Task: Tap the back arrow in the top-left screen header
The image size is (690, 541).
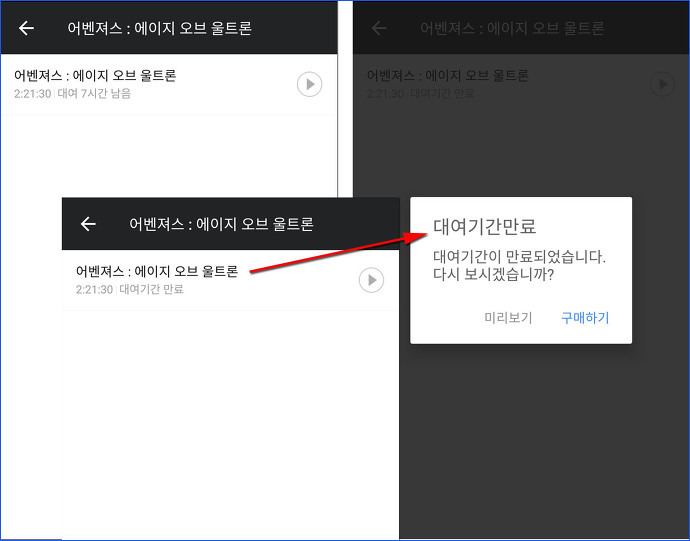Action: pos(26,28)
